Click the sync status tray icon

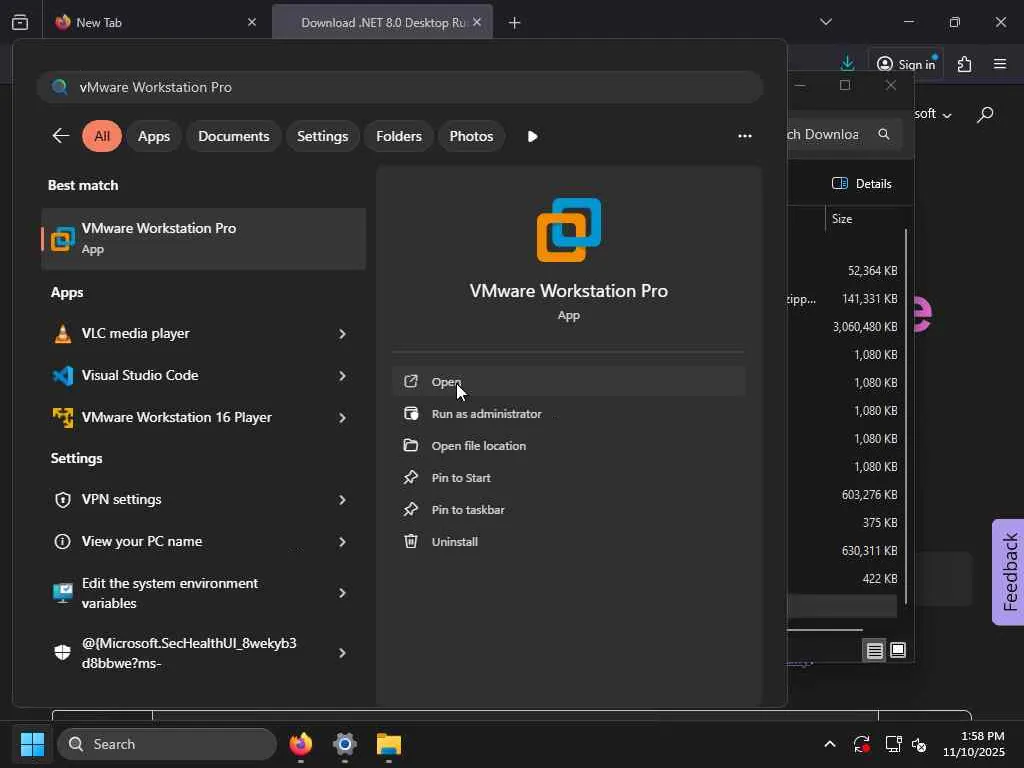coord(861,744)
